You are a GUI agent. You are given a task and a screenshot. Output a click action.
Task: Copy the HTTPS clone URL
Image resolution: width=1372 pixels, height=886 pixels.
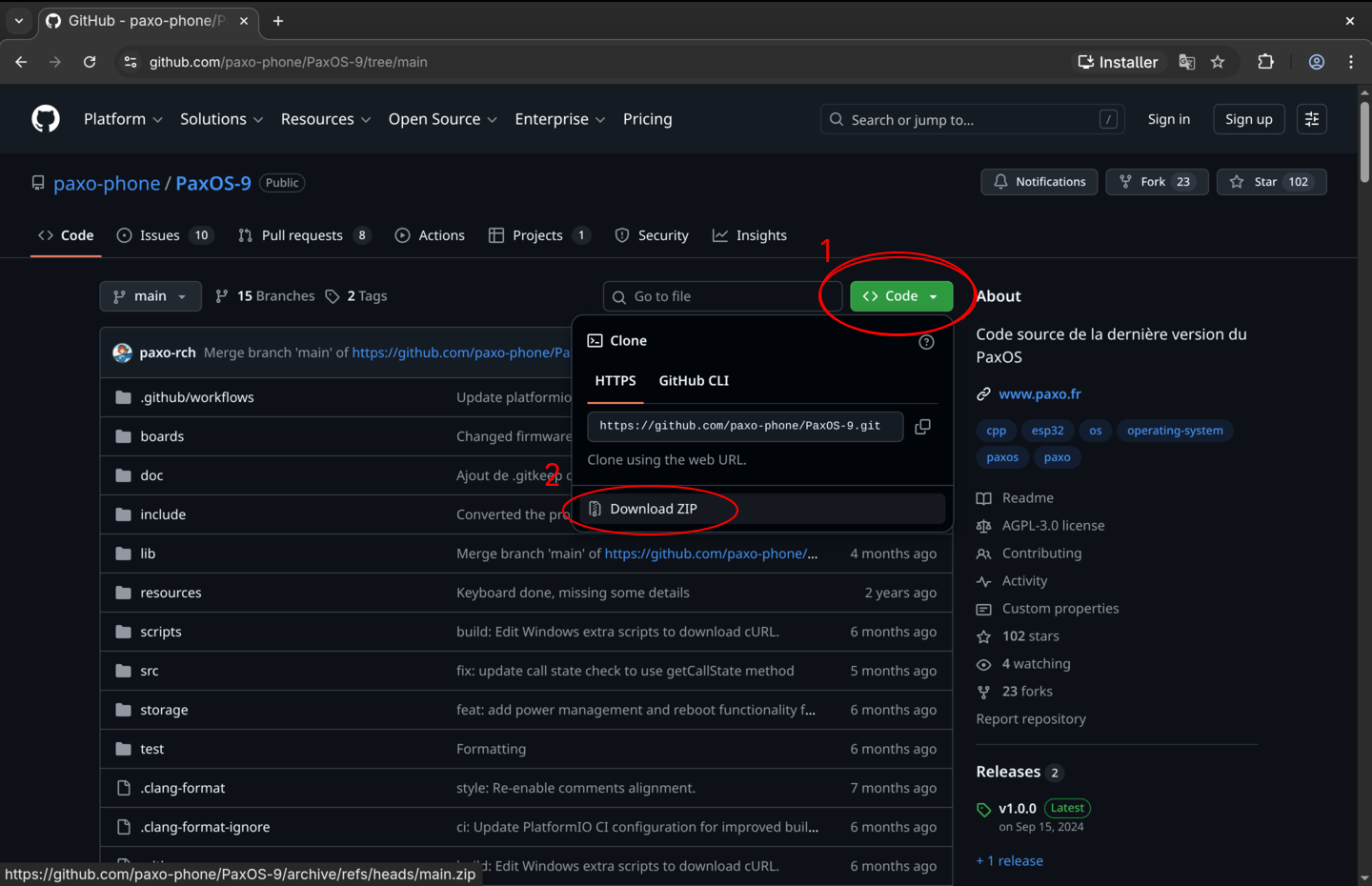click(921, 427)
